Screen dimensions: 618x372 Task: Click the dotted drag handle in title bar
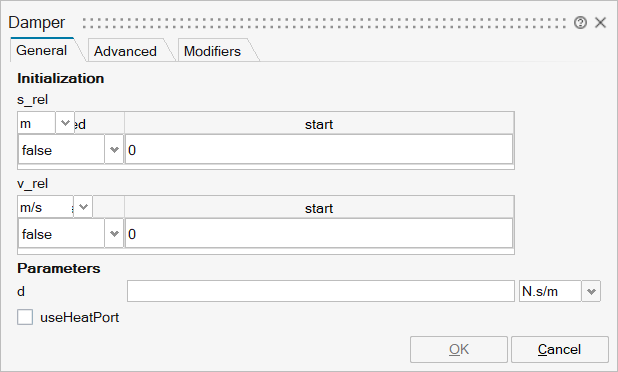[x=325, y=23]
